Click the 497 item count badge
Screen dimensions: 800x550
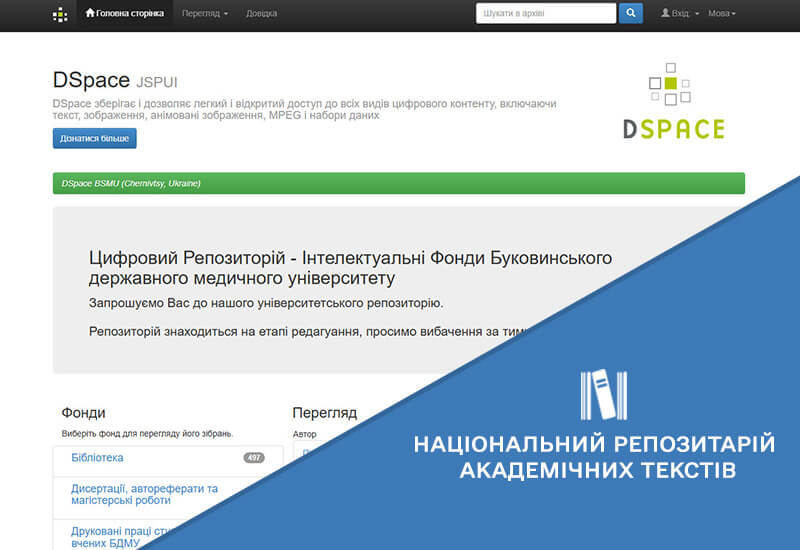click(x=254, y=458)
